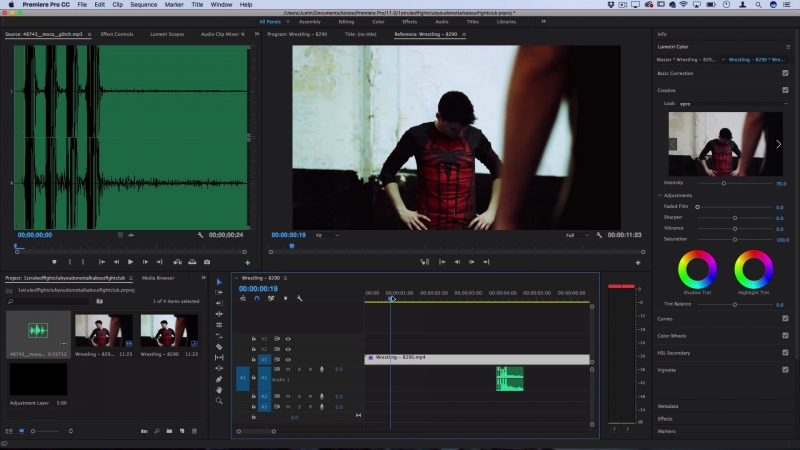Click trash Clear icon in Project panel

click(194, 431)
